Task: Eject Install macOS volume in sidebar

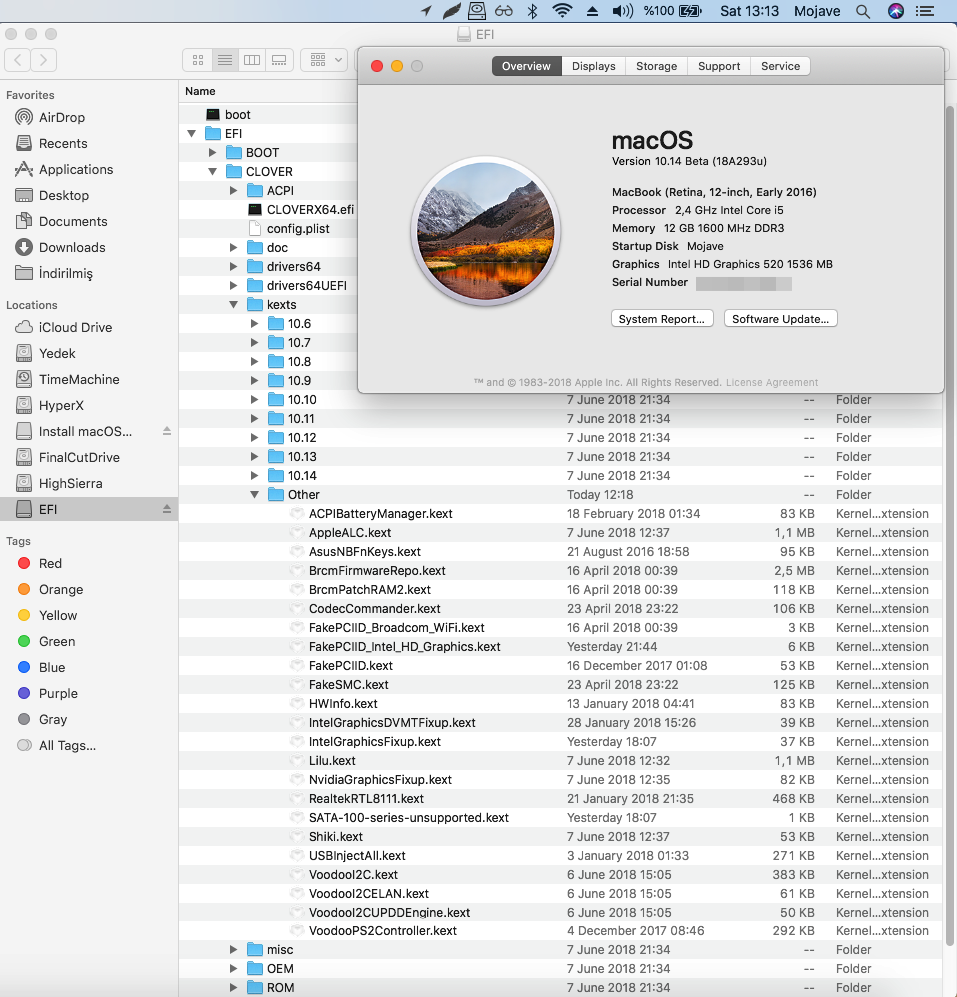Action: pyautogui.click(x=167, y=431)
